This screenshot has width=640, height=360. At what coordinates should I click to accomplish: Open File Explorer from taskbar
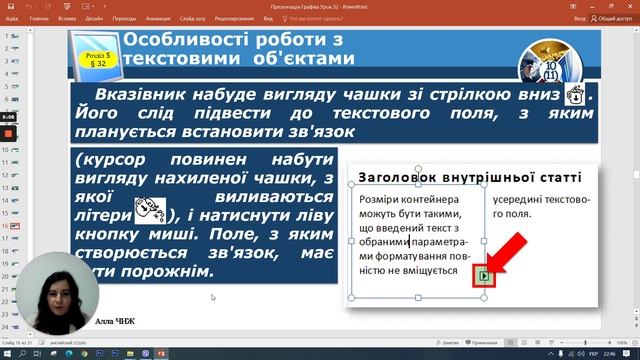point(130,354)
